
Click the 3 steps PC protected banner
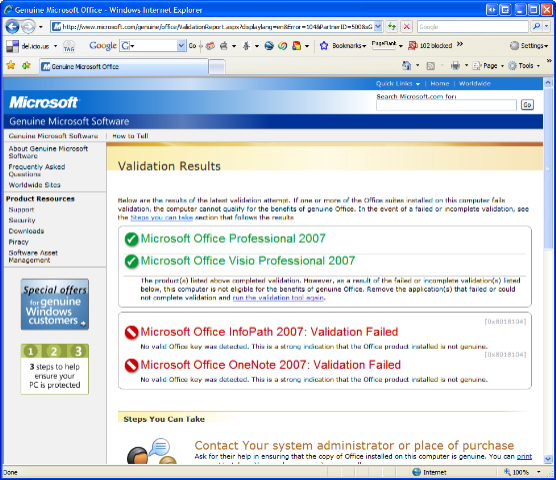pyautogui.click(x=55, y=369)
